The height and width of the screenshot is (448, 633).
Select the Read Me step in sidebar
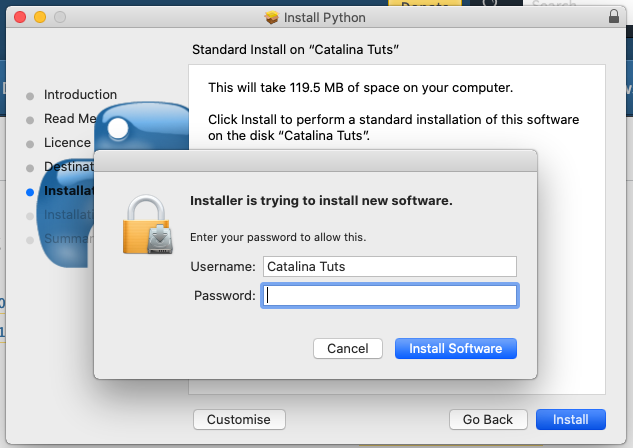[x=70, y=119]
